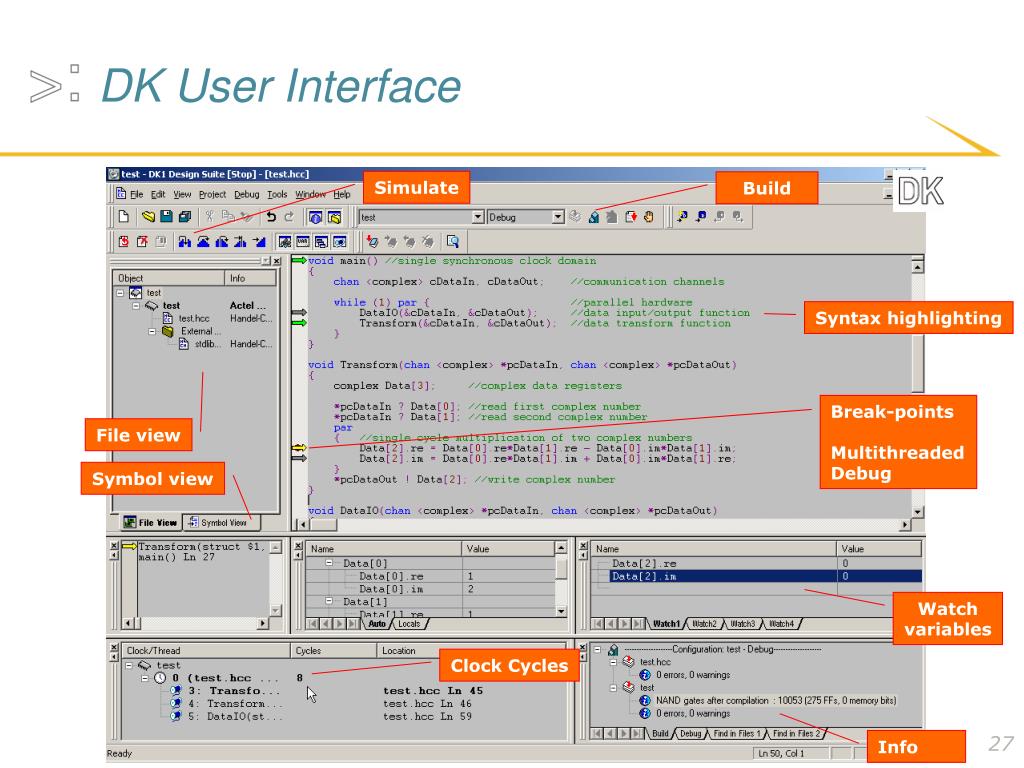Image resolution: width=1024 pixels, height=768 pixels.
Task: Click the Save All stacked disks icon
Action: click(x=185, y=217)
